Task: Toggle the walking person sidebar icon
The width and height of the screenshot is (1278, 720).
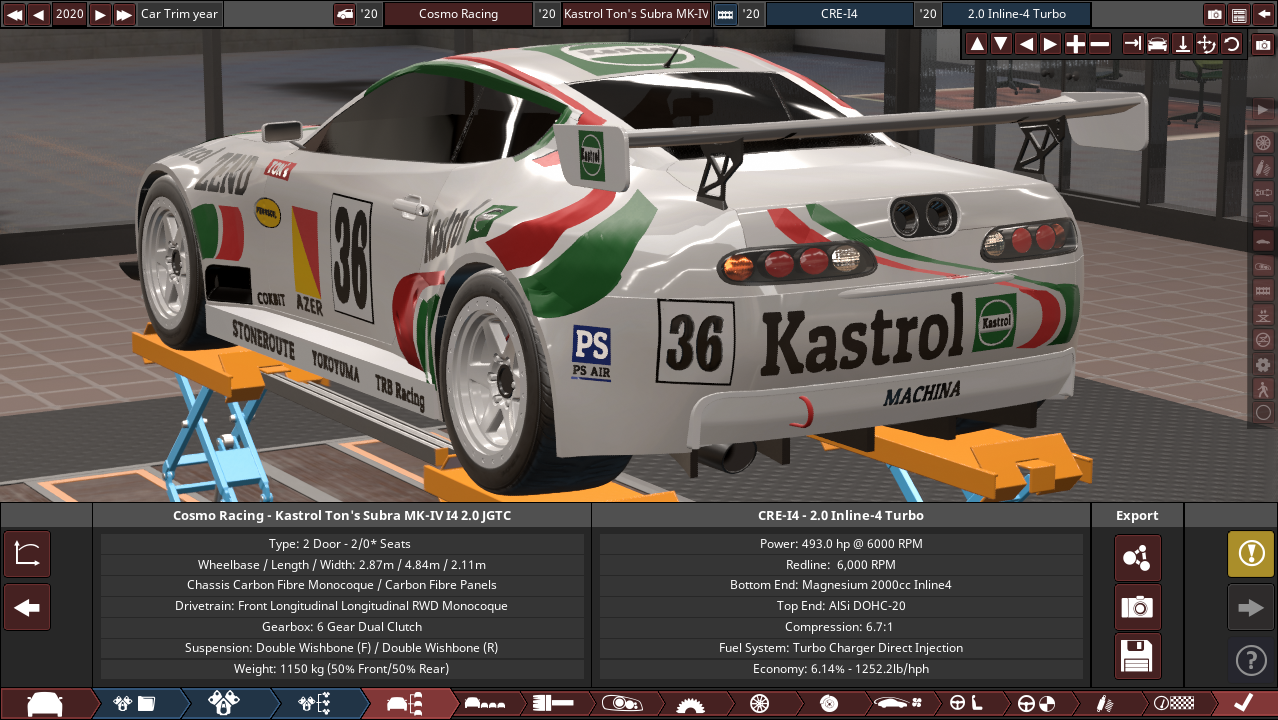Action: click(x=1263, y=388)
